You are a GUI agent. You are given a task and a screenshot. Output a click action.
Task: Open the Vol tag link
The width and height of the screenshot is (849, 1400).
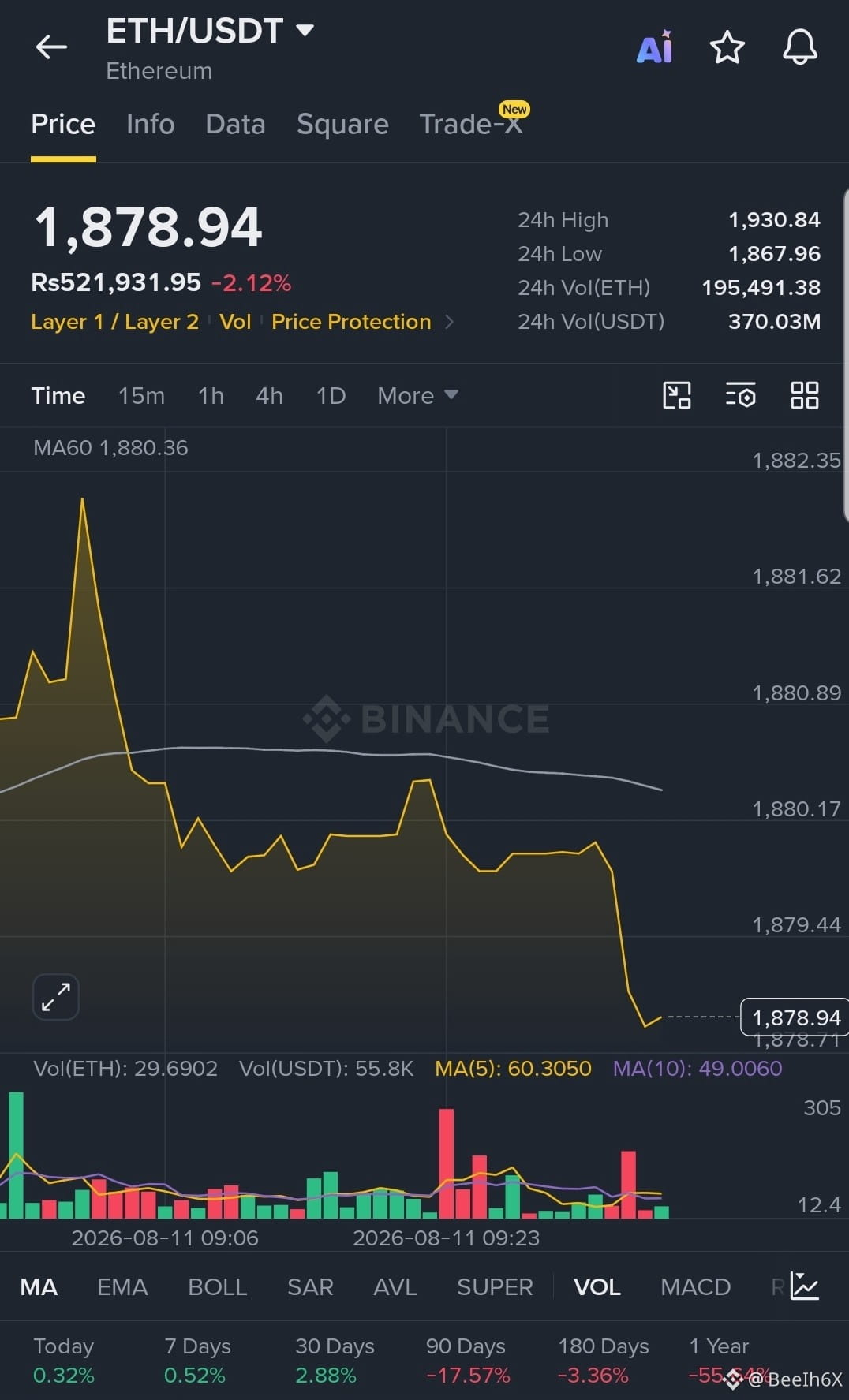(x=235, y=322)
